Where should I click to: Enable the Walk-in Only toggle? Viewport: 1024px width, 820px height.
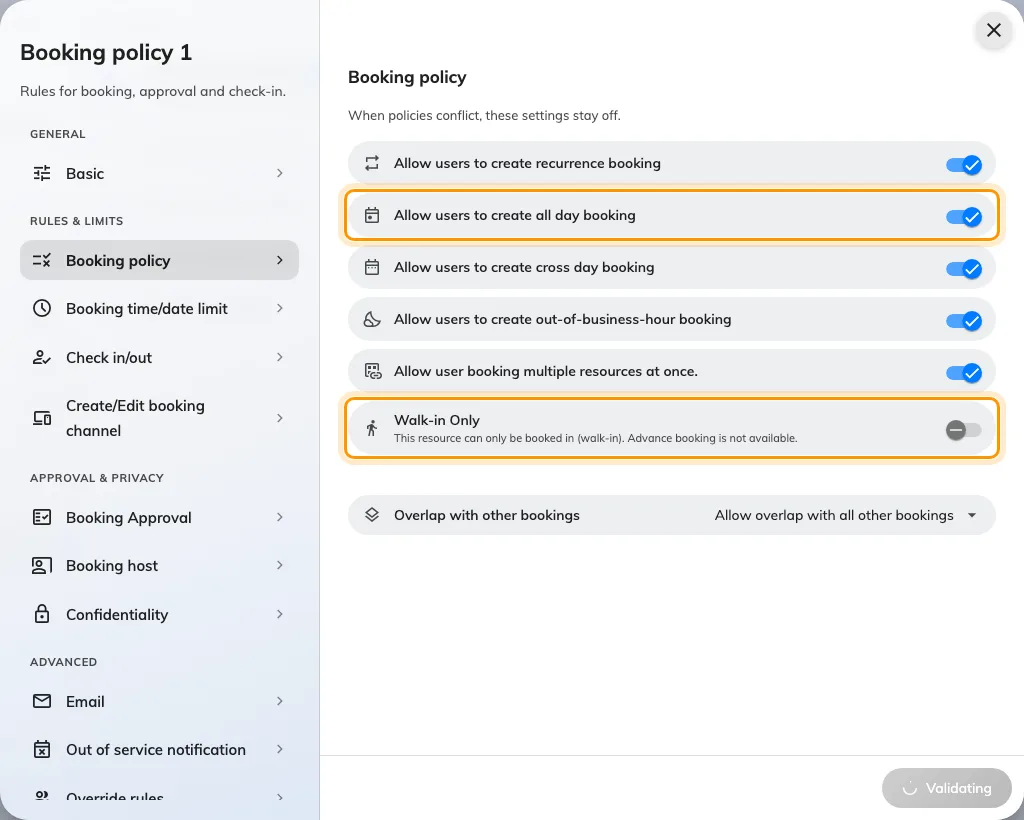(964, 430)
